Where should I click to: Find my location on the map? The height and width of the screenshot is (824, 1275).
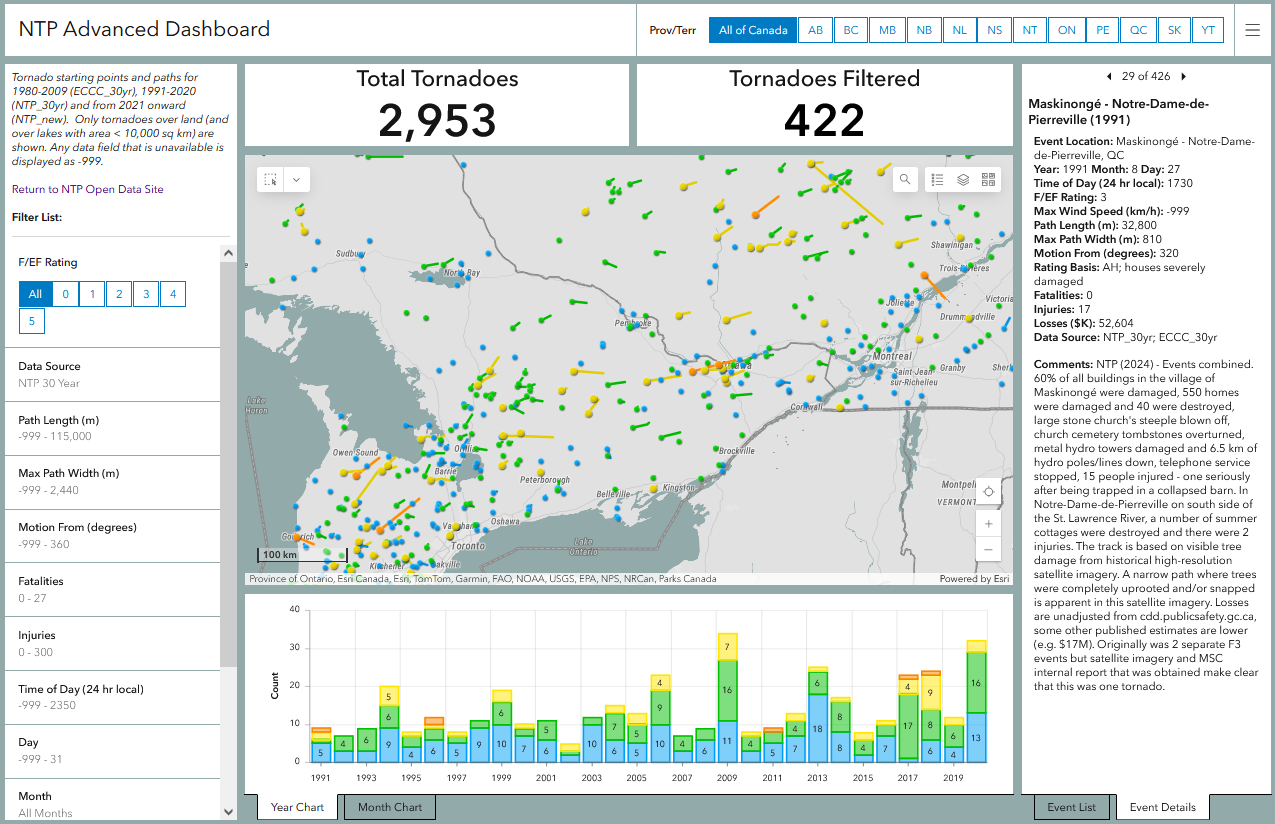(988, 492)
